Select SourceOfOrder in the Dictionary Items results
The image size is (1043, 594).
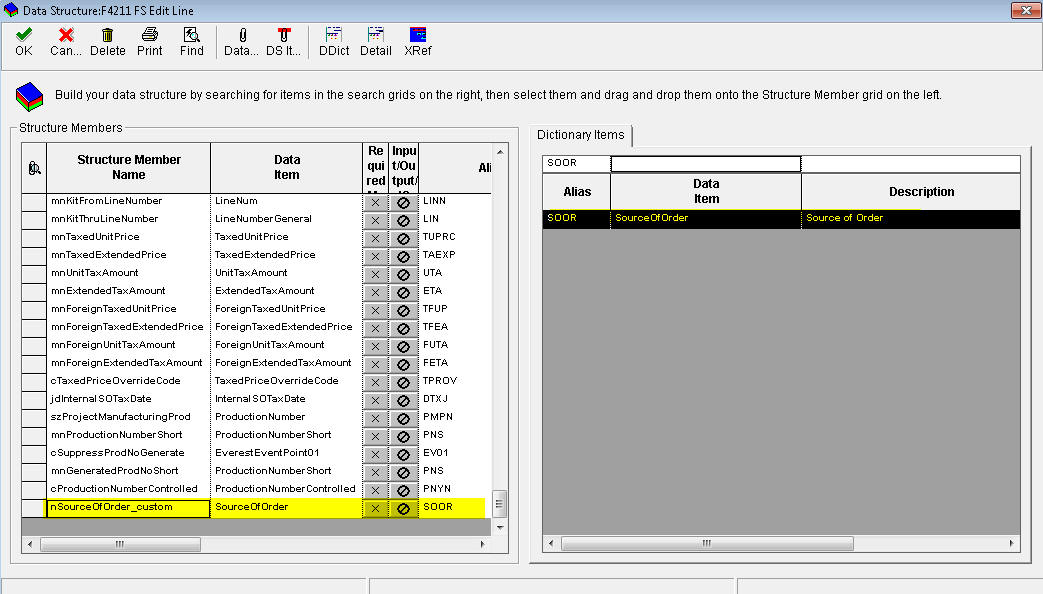tap(706, 219)
